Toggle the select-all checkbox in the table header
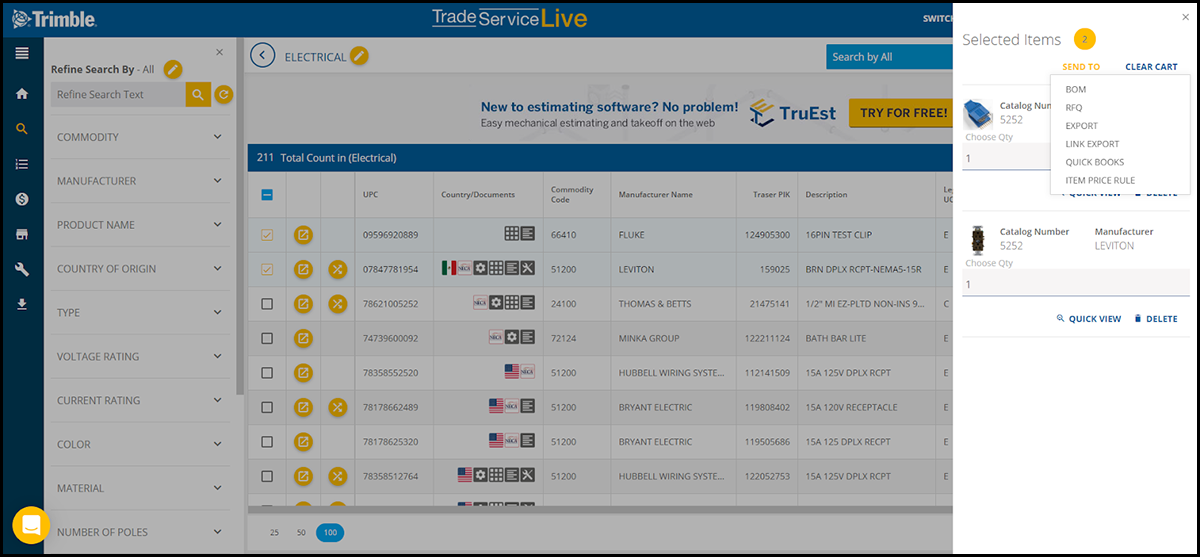This screenshot has height=557, width=1200. (x=267, y=195)
